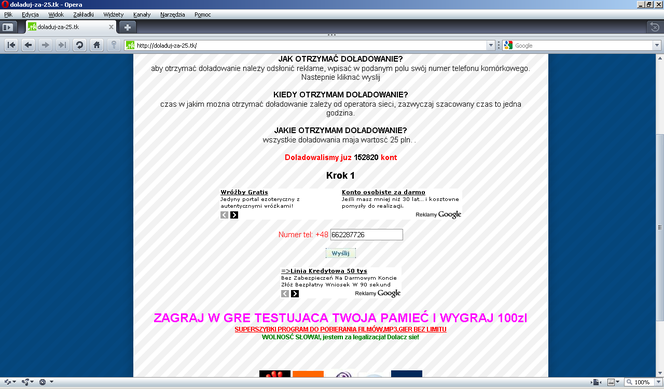Show previous ad in the lower ad block
Image resolution: width=664 pixels, height=389 pixels.
pos(285,294)
